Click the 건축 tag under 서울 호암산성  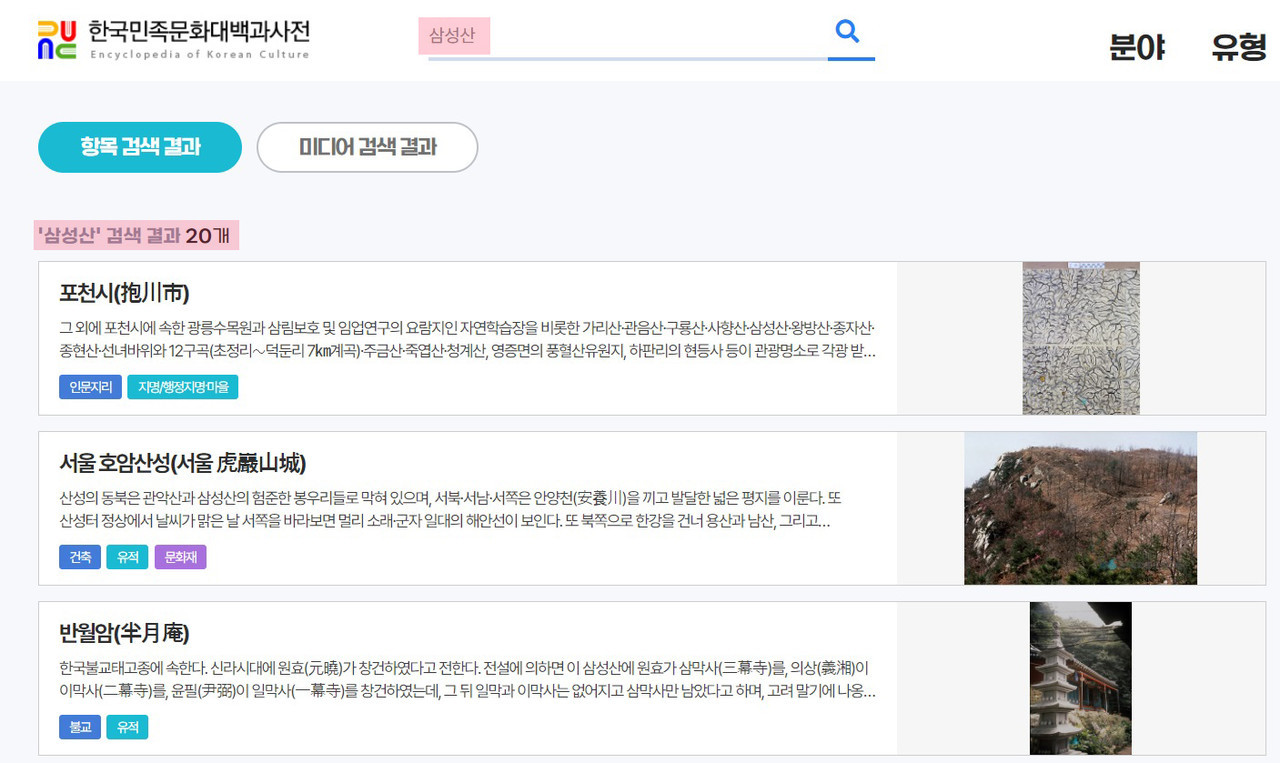[x=79, y=557]
